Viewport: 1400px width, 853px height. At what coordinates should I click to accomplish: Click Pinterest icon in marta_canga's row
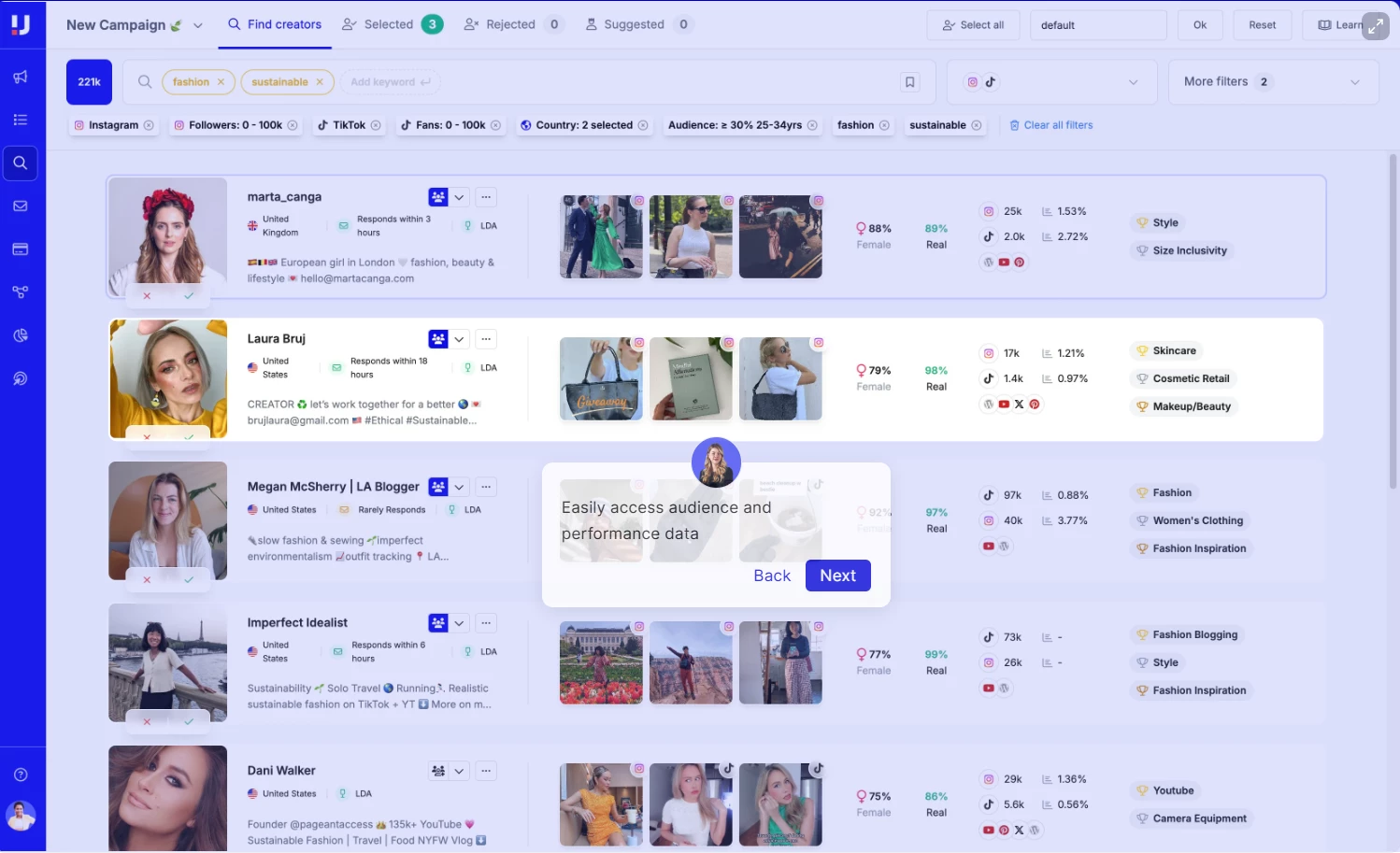(x=1020, y=263)
